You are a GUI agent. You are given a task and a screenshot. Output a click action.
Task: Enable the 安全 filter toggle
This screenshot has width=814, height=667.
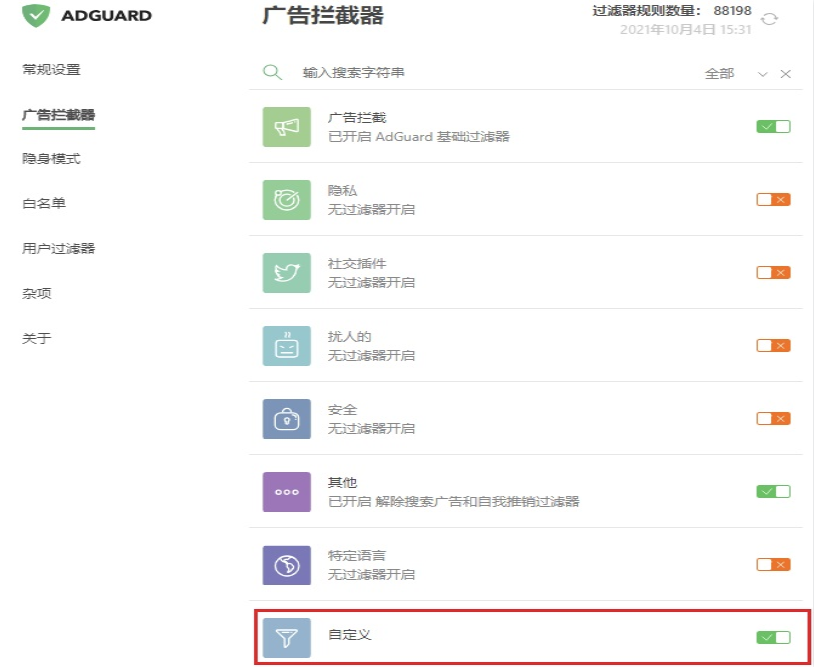tap(774, 419)
